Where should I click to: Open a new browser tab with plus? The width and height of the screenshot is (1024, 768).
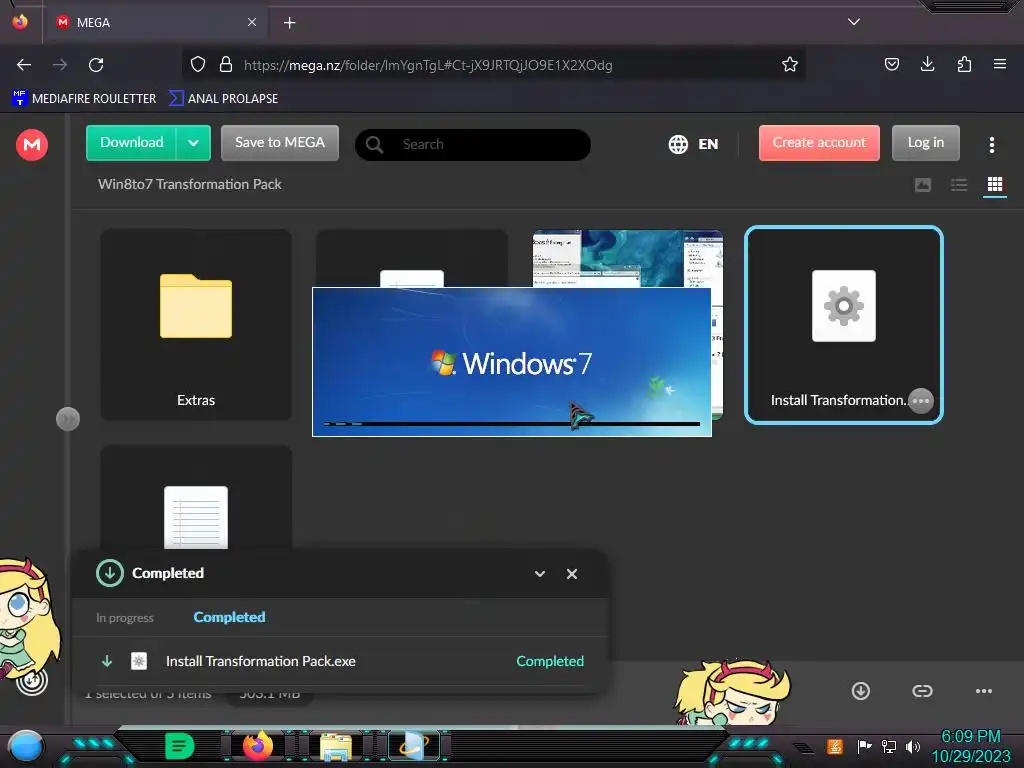click(289, 23)
